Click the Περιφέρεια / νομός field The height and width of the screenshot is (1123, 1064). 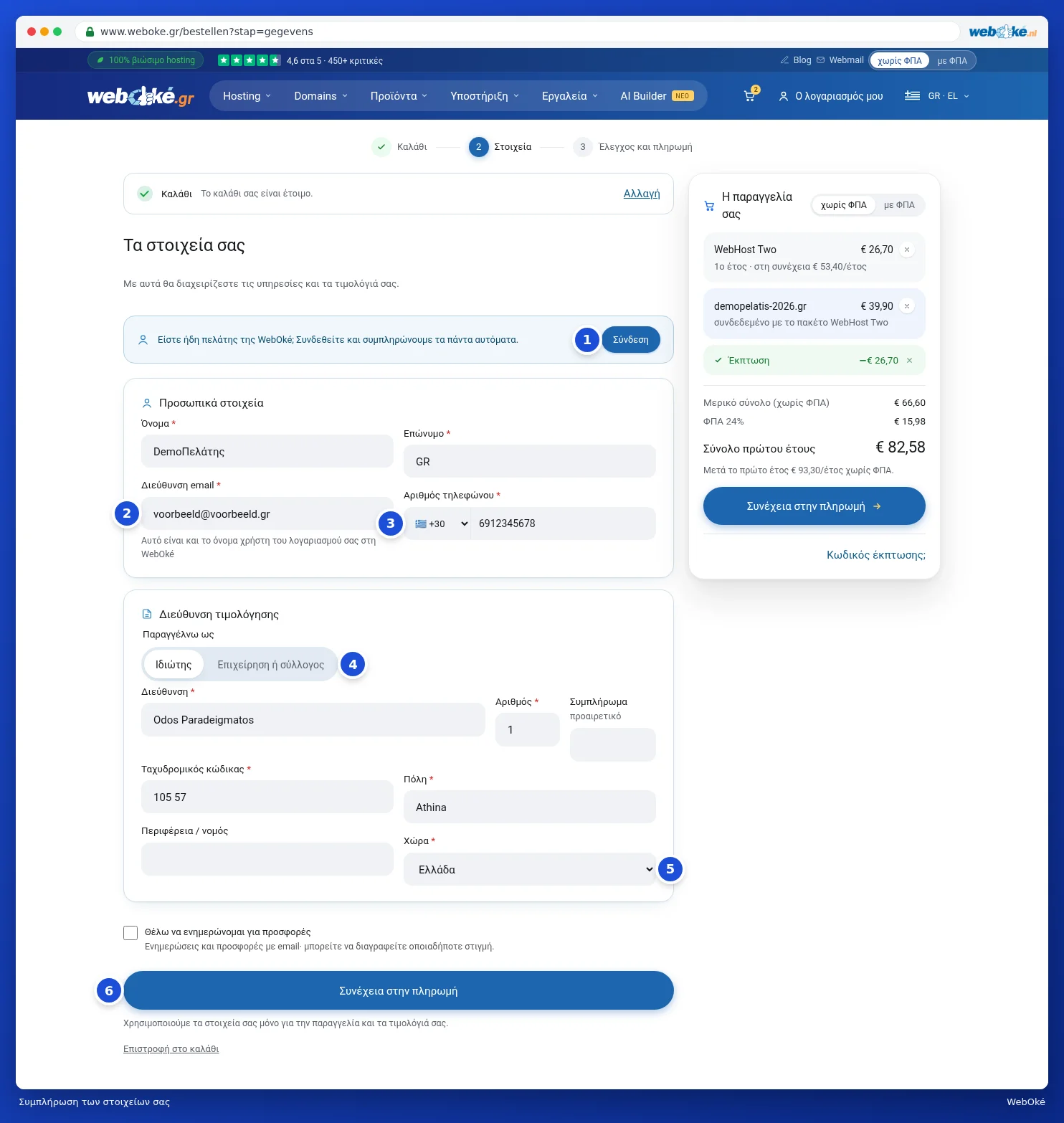click(x=267, y=859)
